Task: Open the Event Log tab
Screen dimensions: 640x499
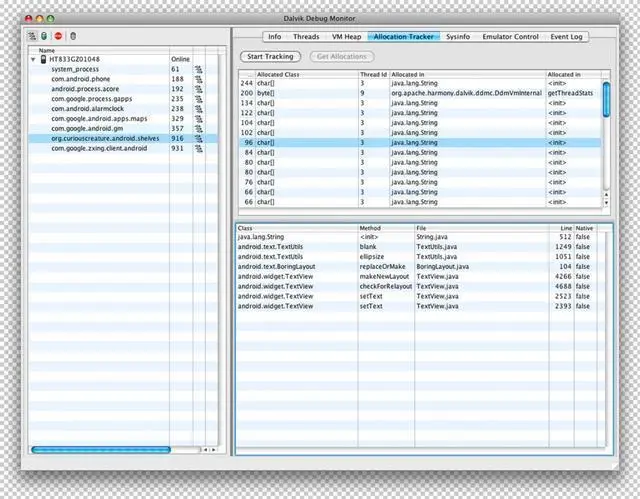Action: pyautogui.click(x=566, y=37)
